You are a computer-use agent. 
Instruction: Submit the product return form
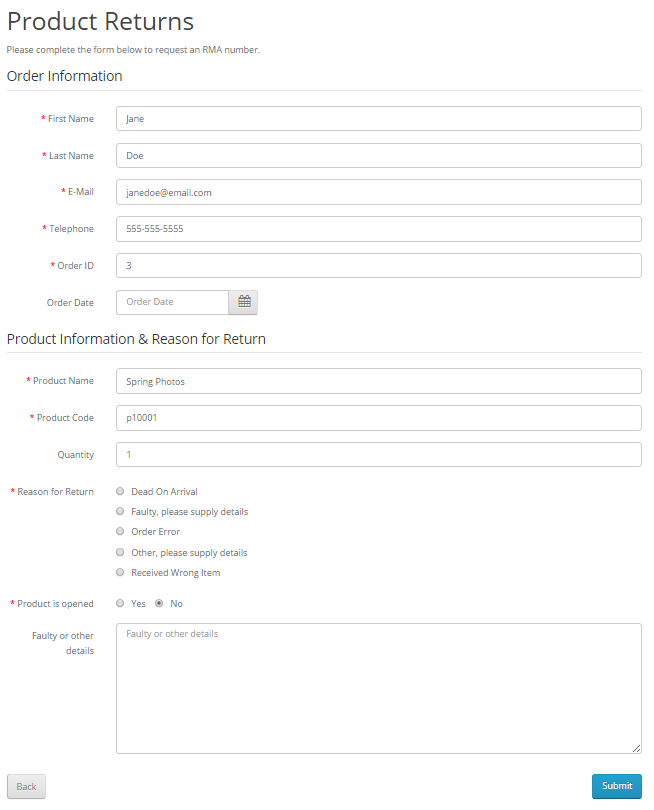(617, 786)
